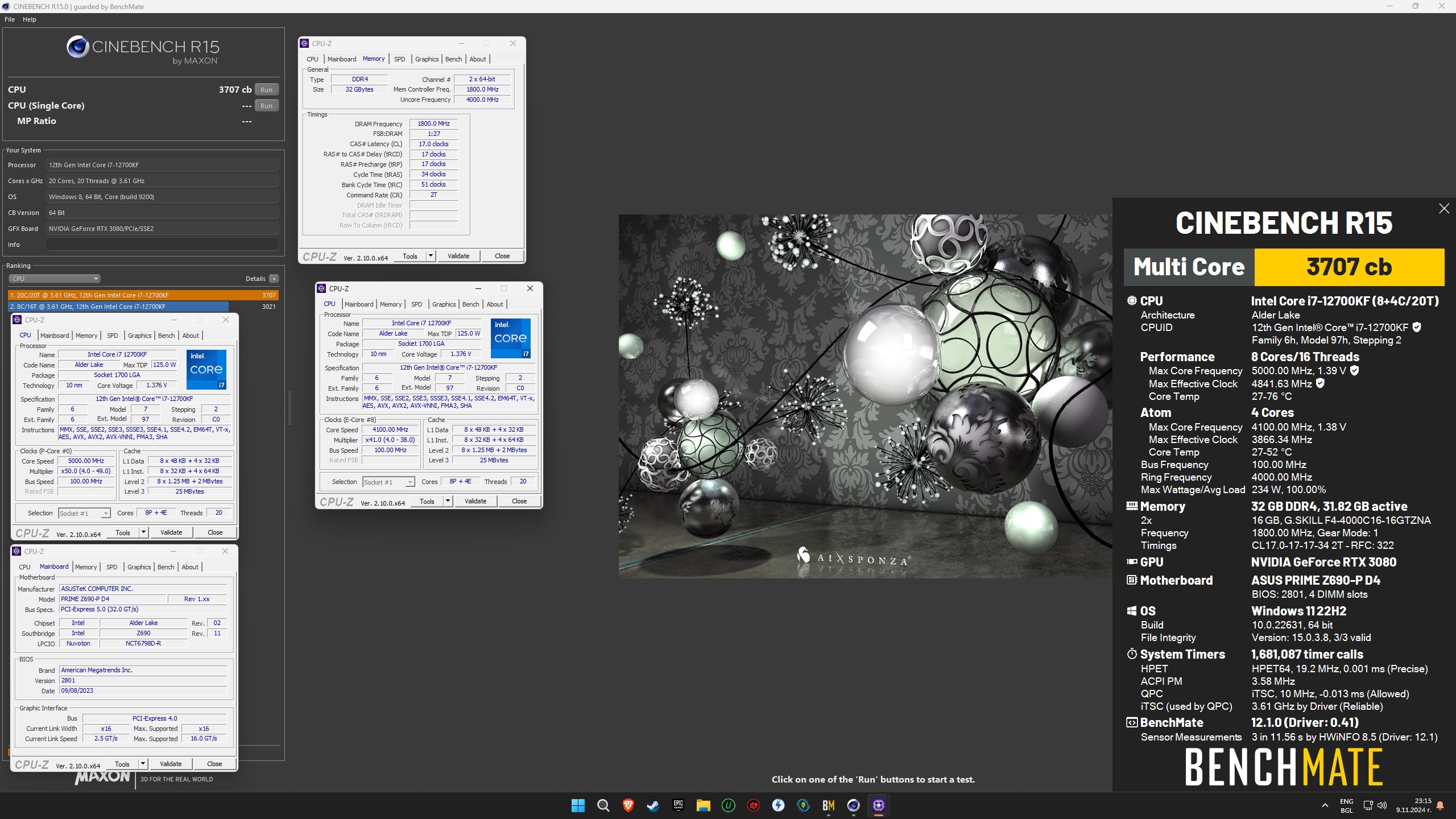Run the CPU Single Core test

click(x=266, y=105)
